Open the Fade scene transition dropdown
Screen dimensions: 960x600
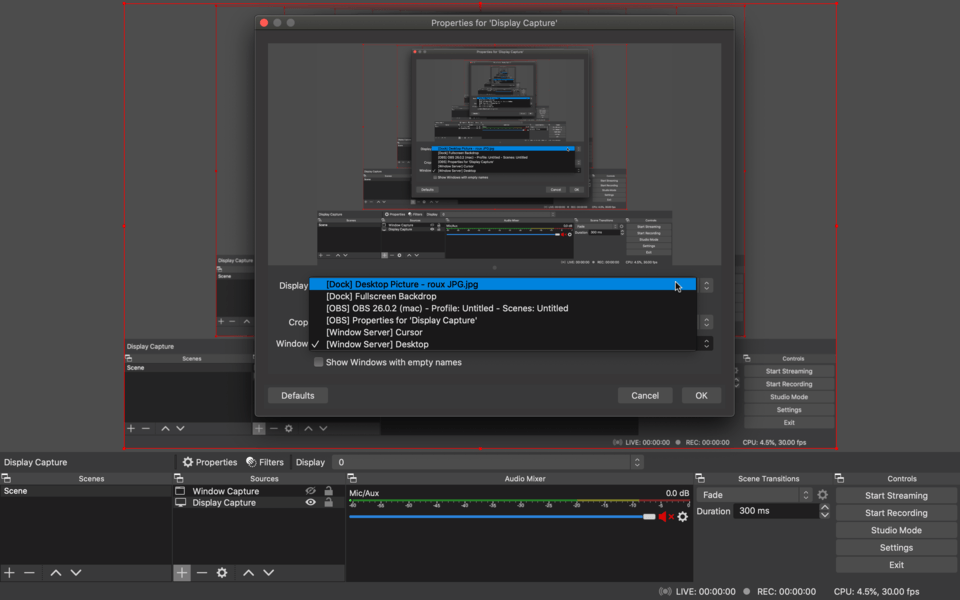(756, 495)
